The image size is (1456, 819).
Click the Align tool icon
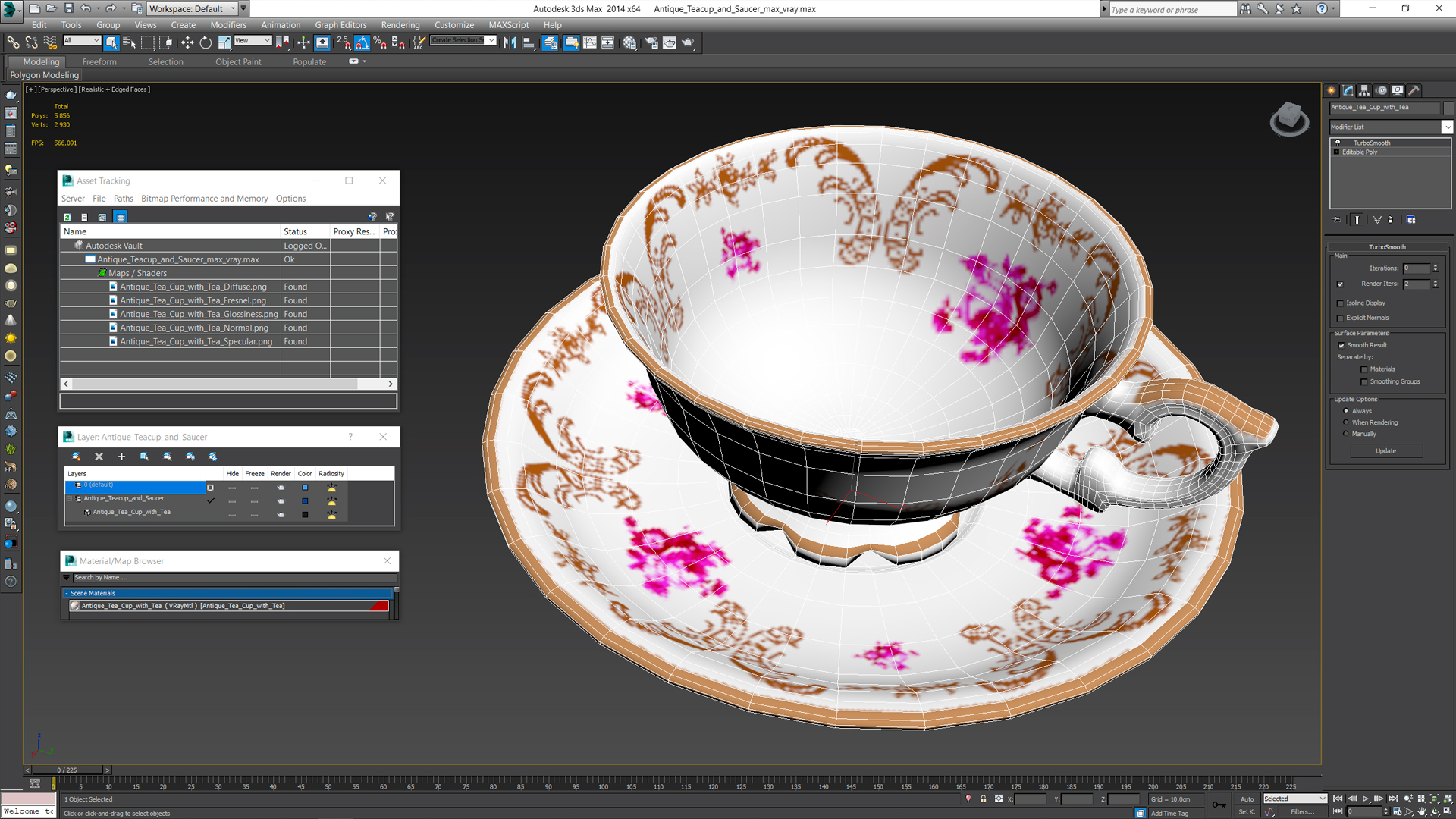pos(529,42)
